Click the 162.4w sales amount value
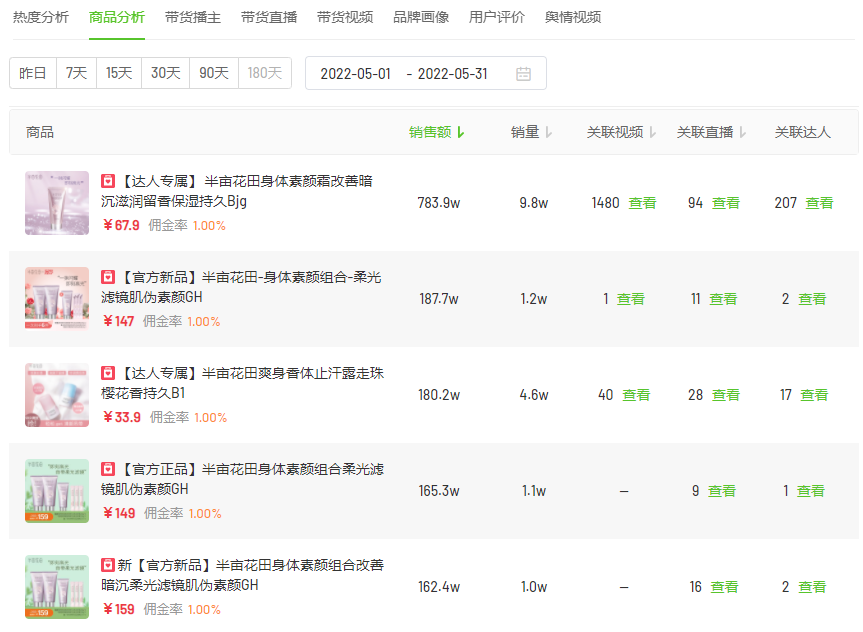The image size is (863, 632). pyautogui.click(x=439, y=587)
